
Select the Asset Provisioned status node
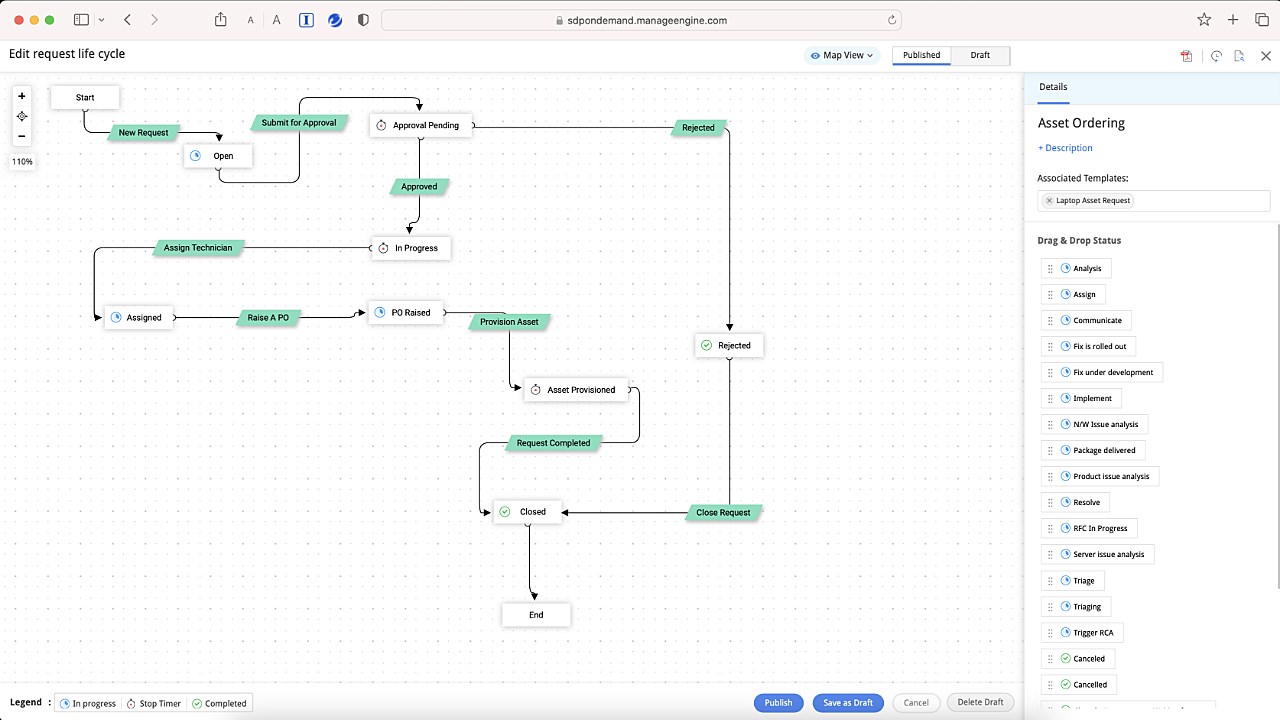576,390
